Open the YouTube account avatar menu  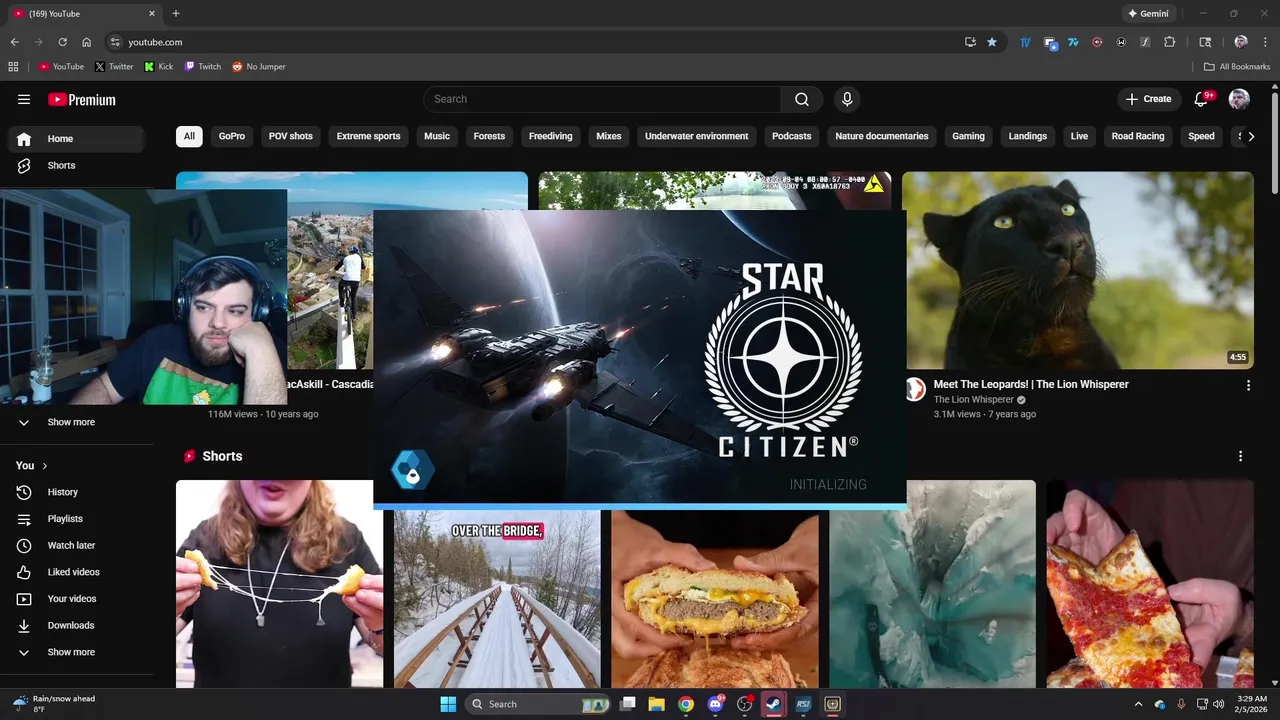[1239, 99]
